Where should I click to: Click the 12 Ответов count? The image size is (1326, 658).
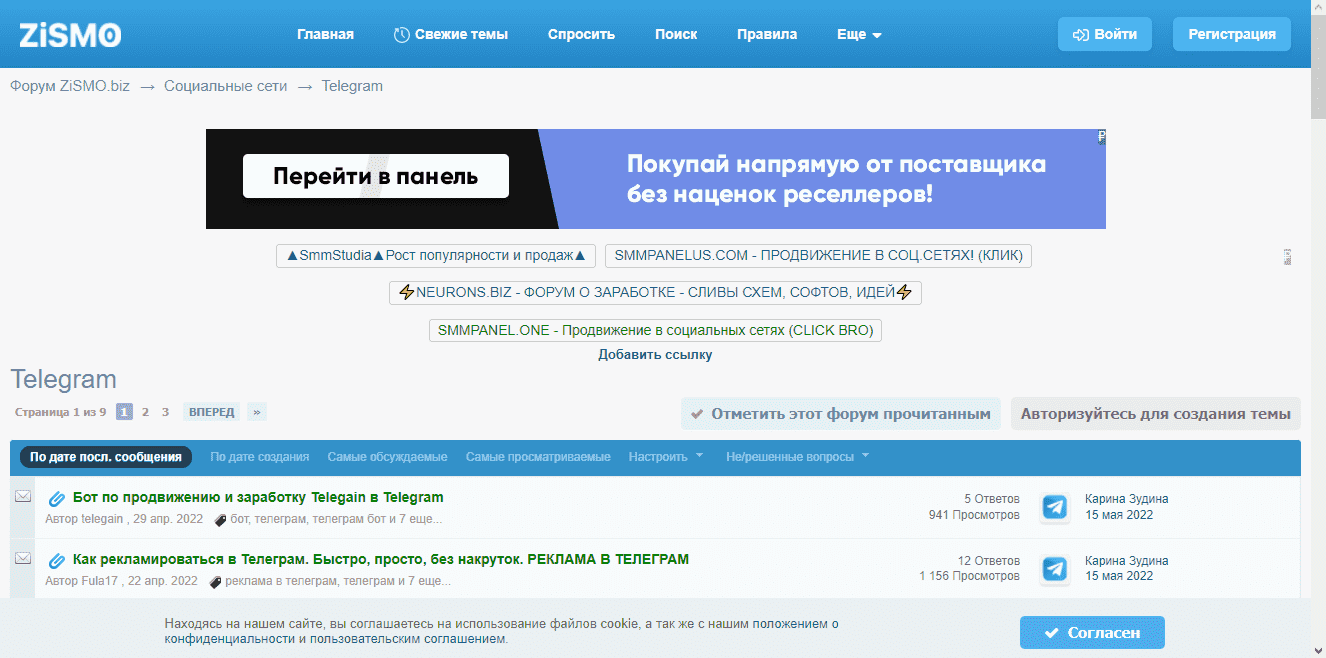point(989,561)
